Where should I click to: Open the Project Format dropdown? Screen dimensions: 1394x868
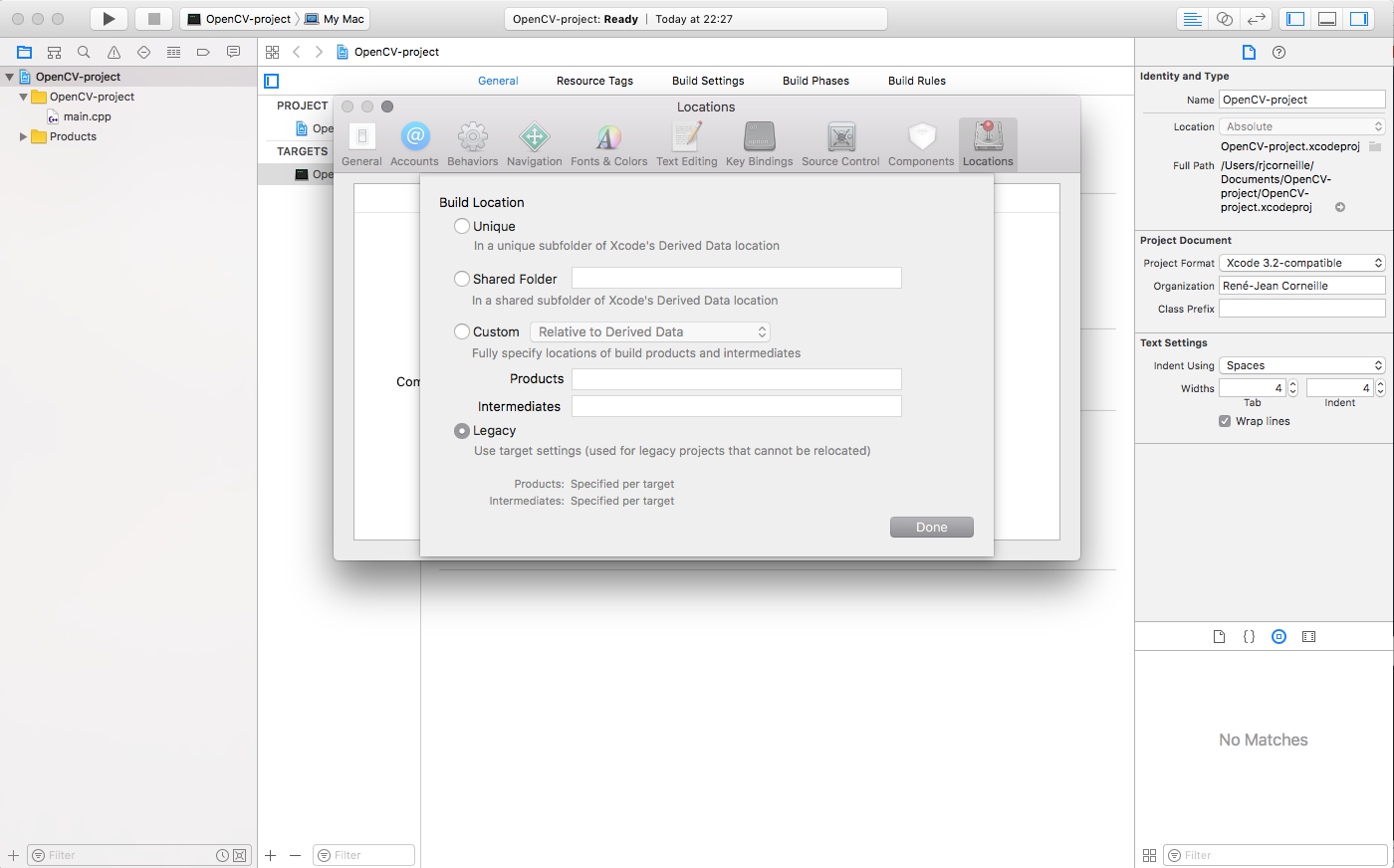[1302, 263]
